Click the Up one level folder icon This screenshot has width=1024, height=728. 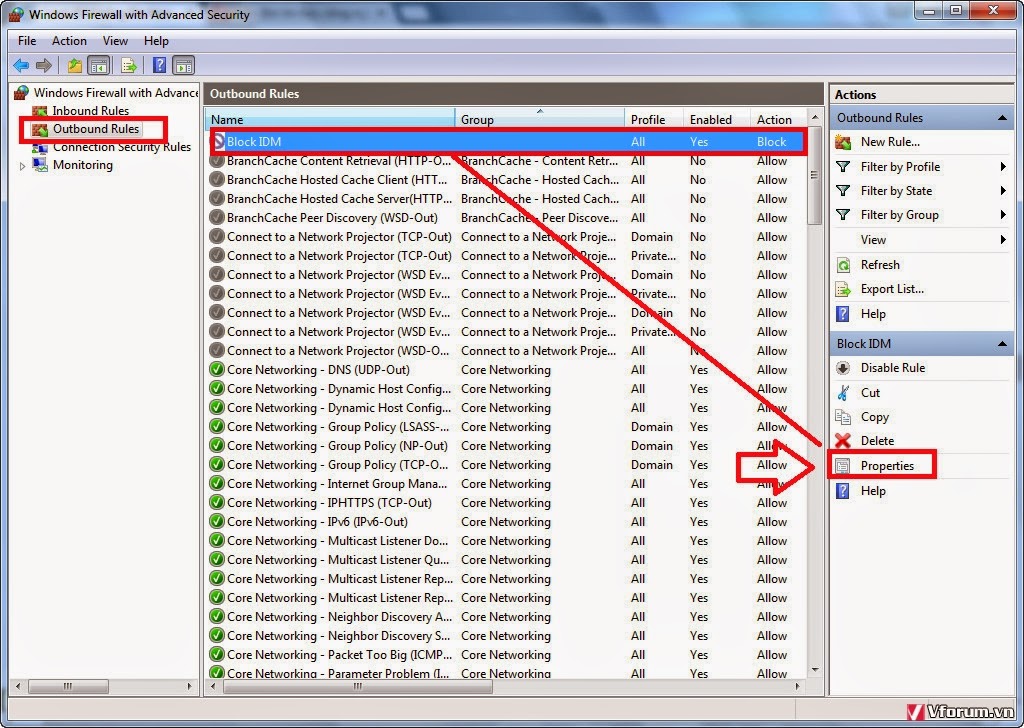[75, 65]
